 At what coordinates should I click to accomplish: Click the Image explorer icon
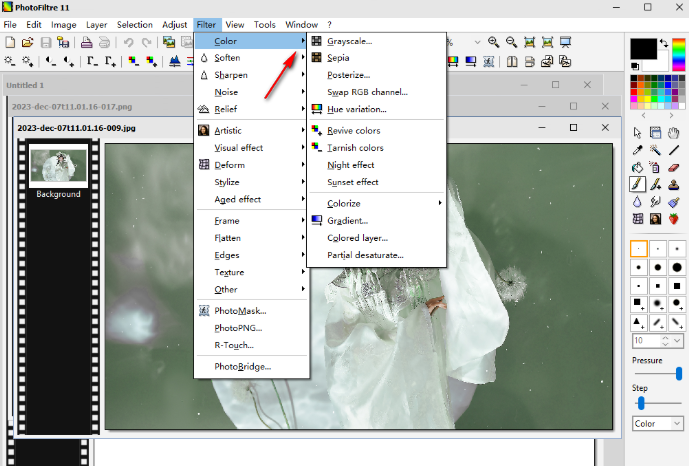point(169,42)
